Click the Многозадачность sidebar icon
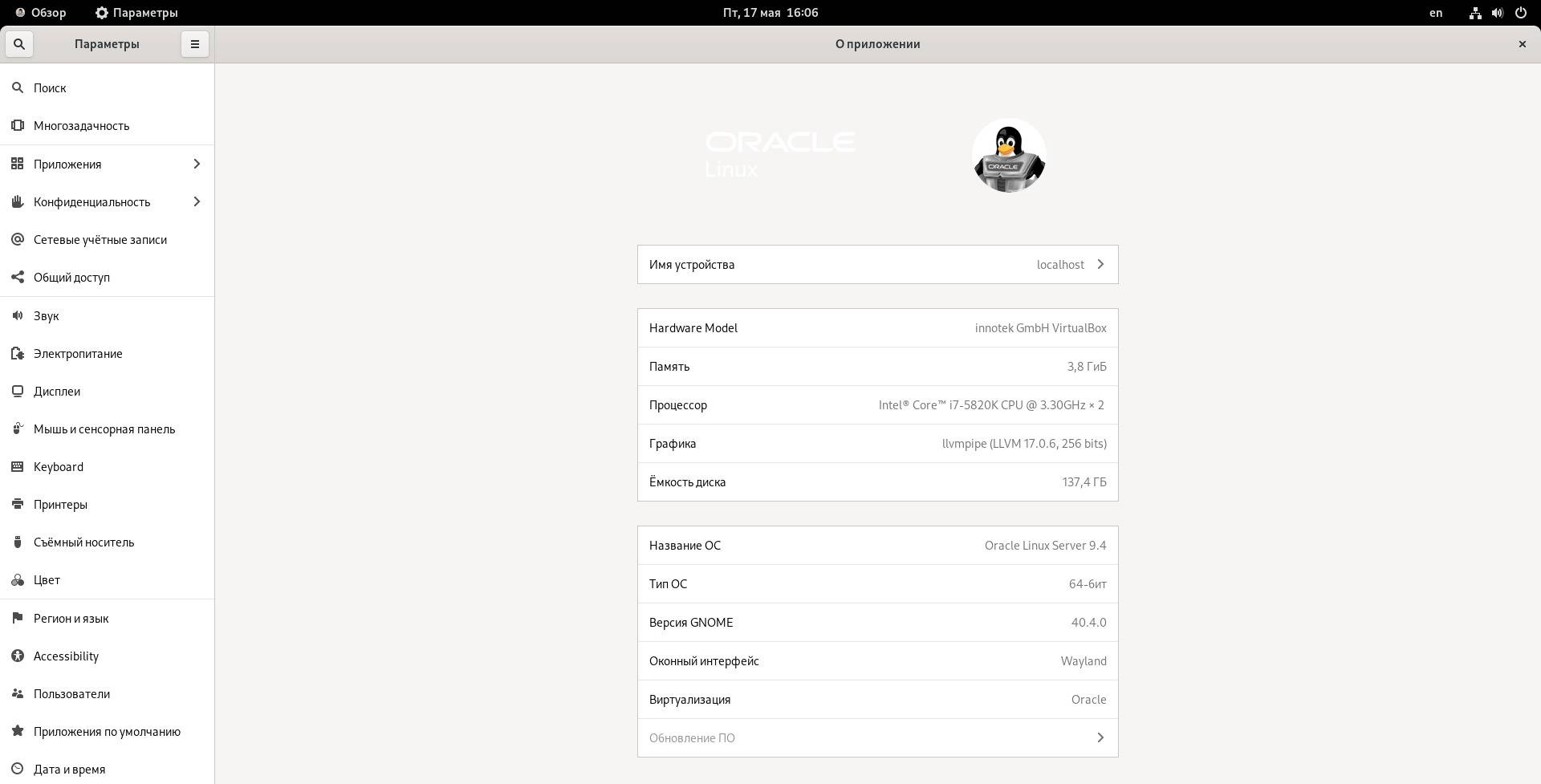Screen dimensions: 1541x784 coord(18,125)
